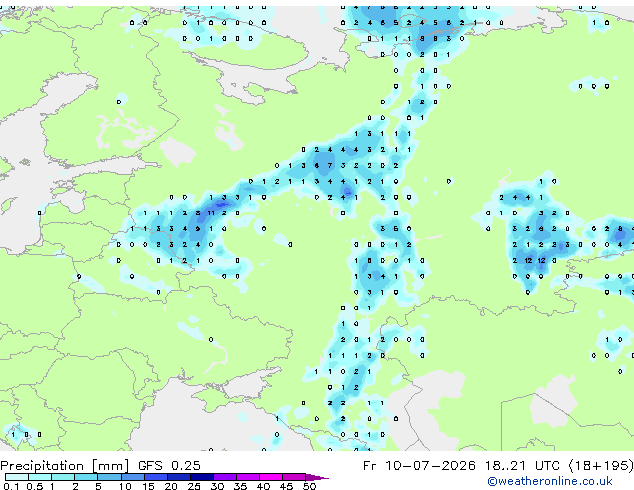Click the 45–50 mm legend swatch
The width and height of the screenshot is (634, 490).
pos(294,477)
